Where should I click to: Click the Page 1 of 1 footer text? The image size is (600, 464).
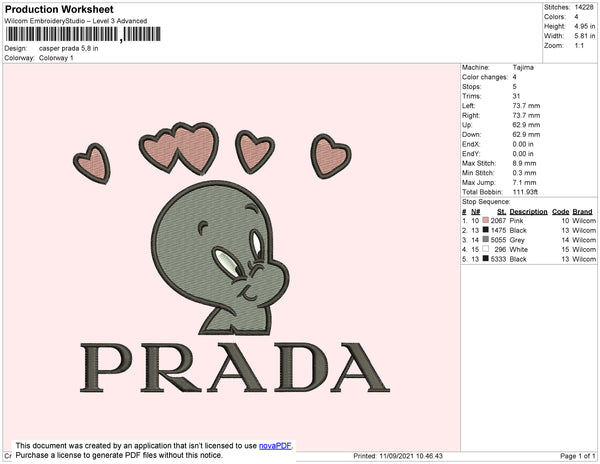(578, 456)
